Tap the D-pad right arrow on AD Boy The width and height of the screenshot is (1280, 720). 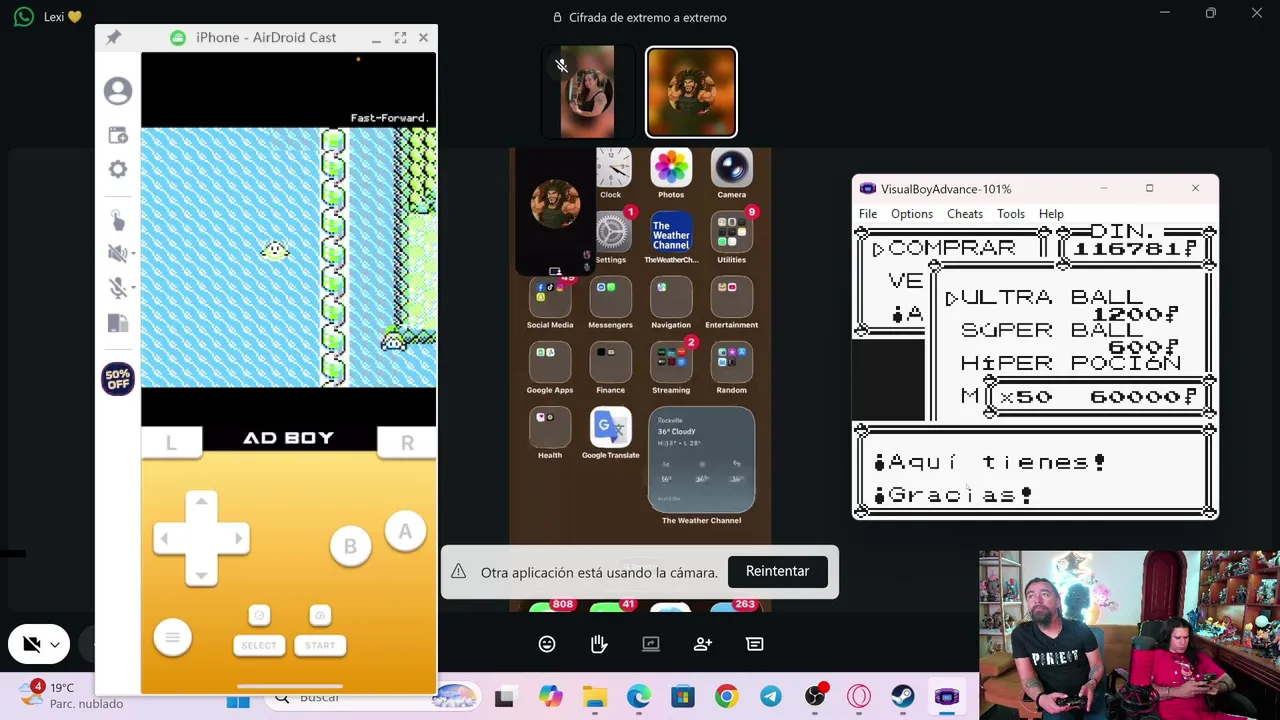[x=237, y=539]
